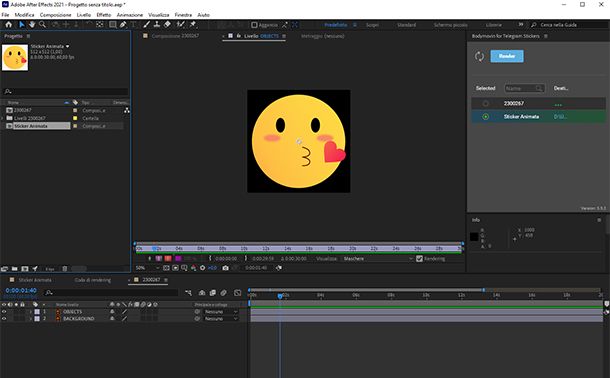This screenshot has width=610, height=378.
Task: Open the Maschere view dropdown
Action: [x=377, y=259]
